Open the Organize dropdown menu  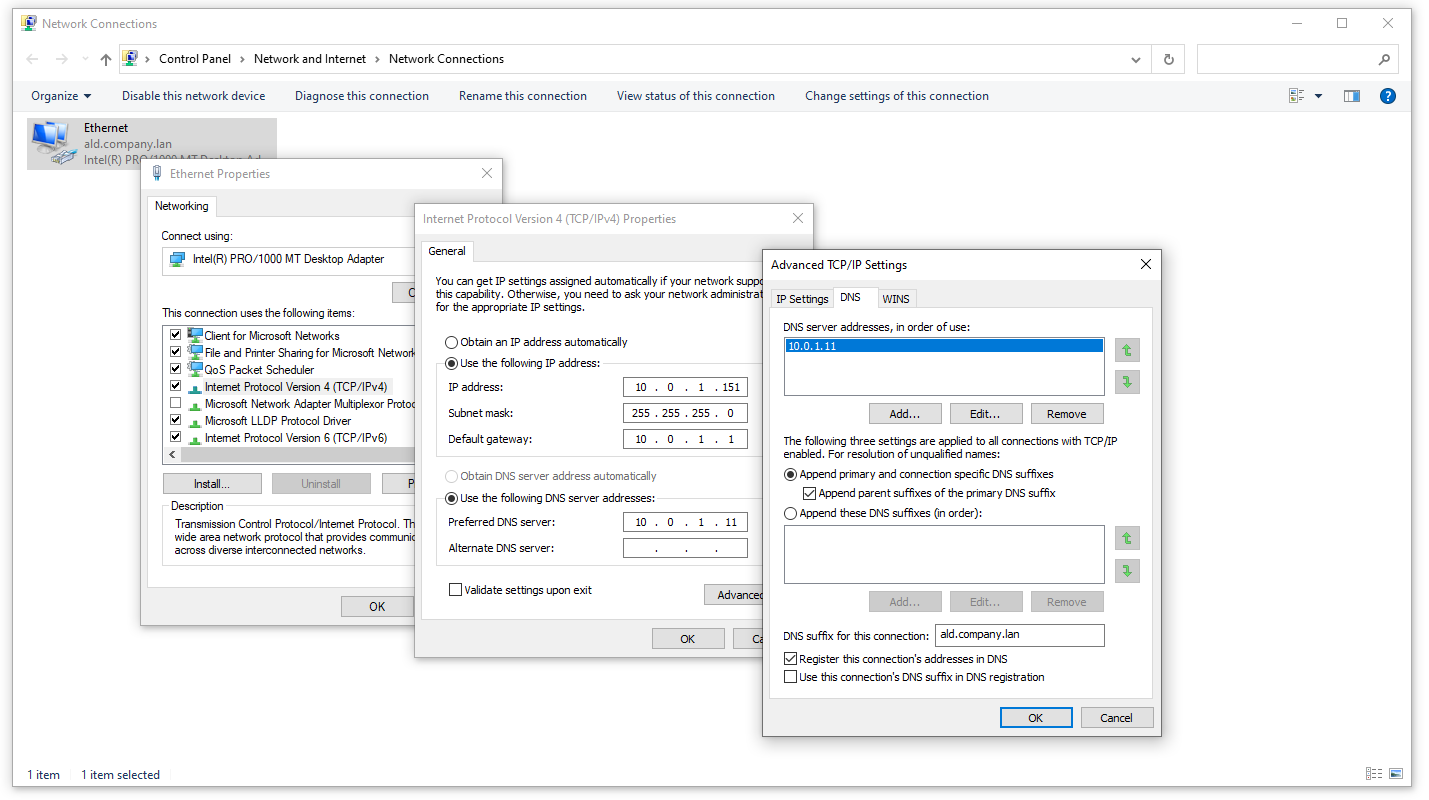tap(61, 96)
